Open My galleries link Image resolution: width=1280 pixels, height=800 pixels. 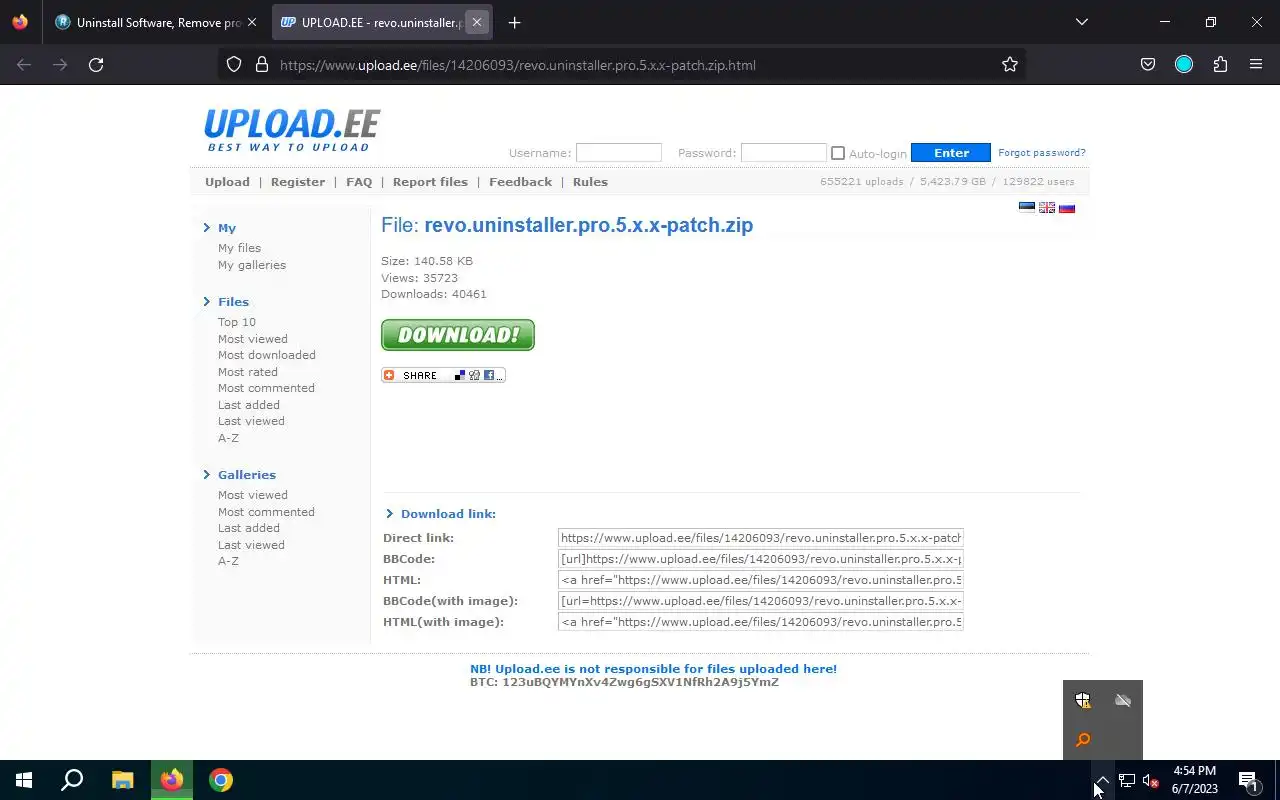click(x=252, y=265)
